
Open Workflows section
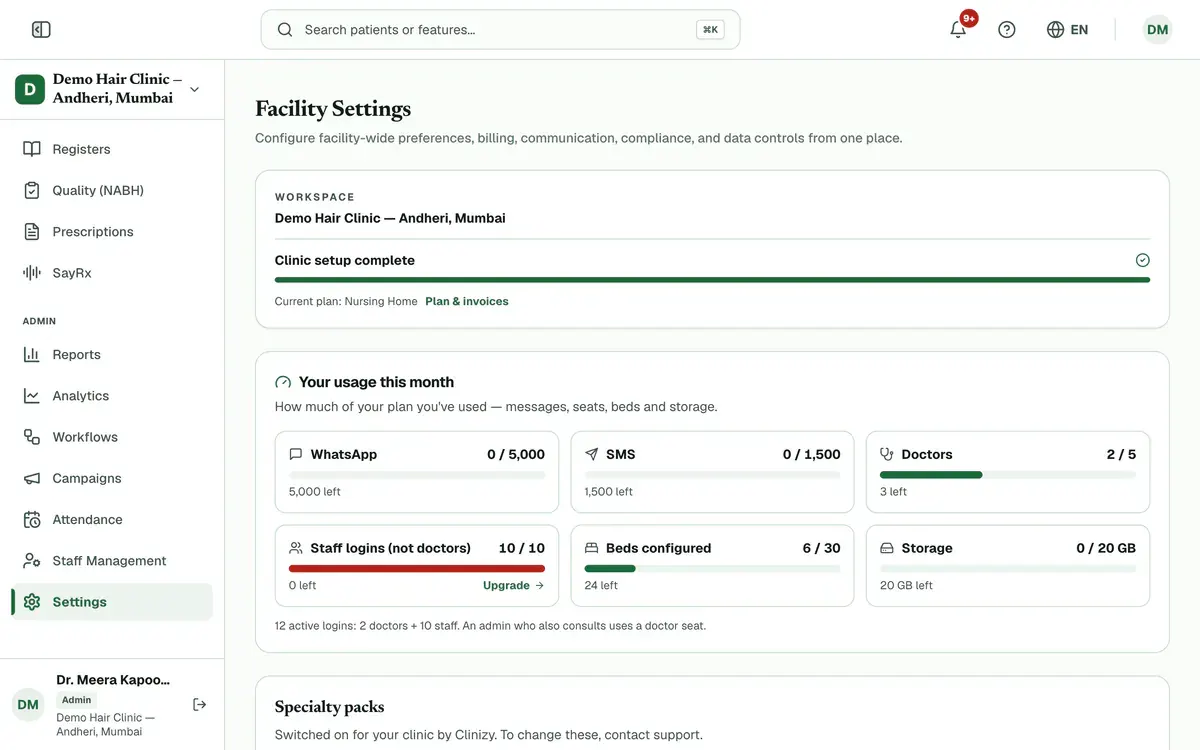(112, 437)
